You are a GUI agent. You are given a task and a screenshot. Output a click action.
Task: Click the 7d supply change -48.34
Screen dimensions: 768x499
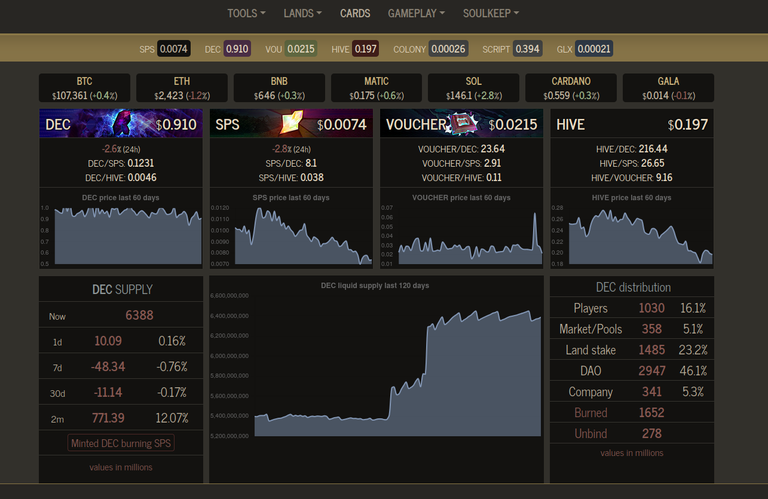coord(108,367)
